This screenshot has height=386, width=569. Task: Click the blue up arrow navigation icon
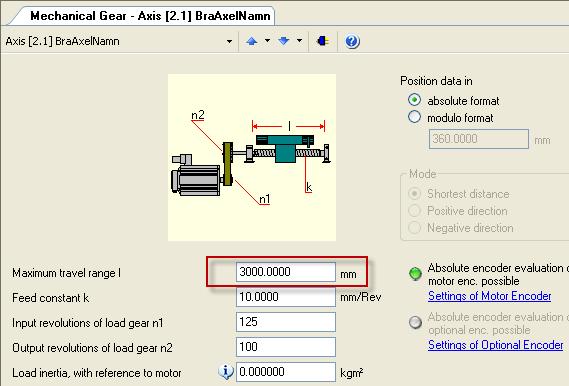pyautogui.click(x=251, y=41)
